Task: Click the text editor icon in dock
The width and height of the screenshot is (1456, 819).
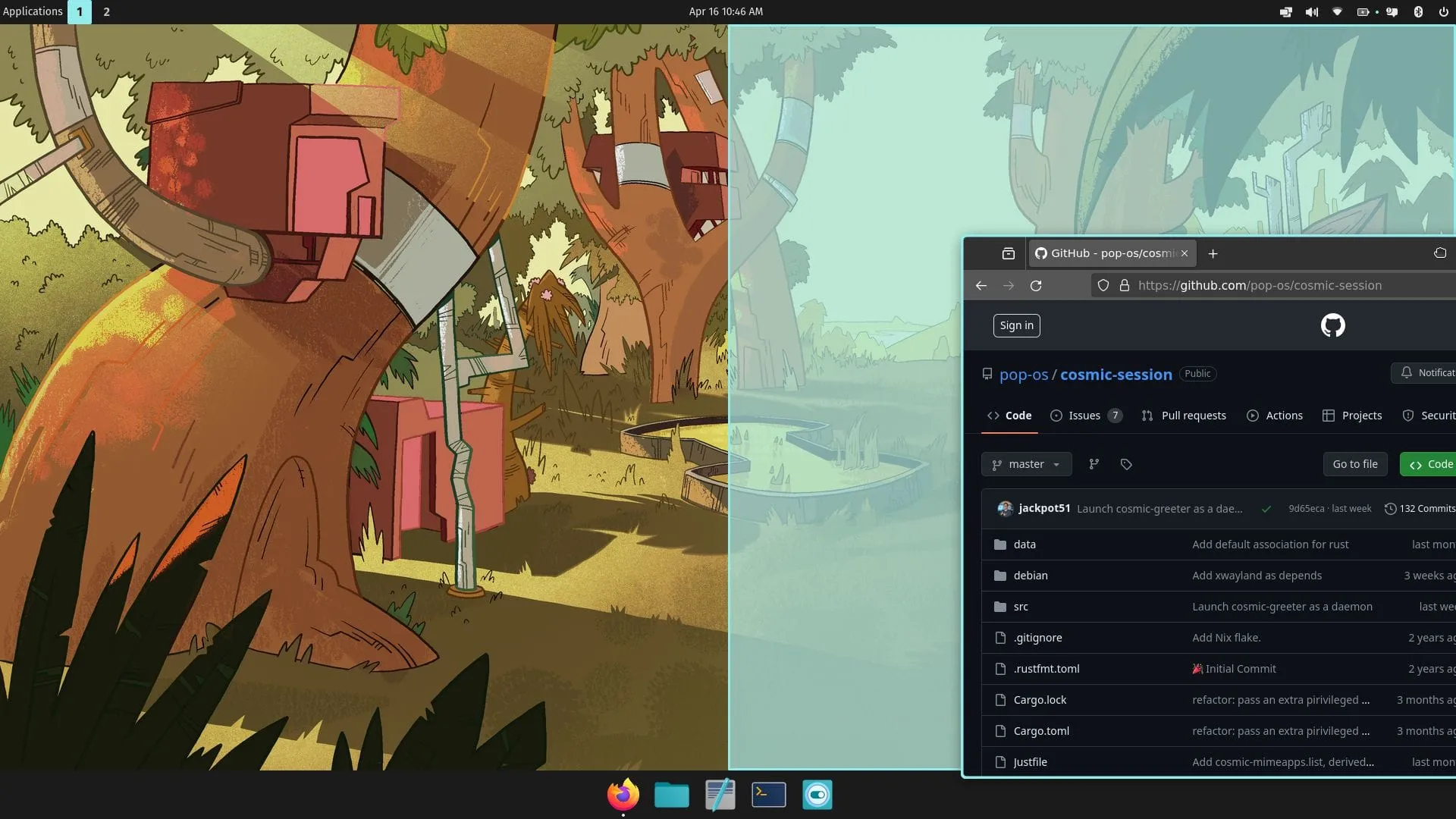Action: (720, 794)
